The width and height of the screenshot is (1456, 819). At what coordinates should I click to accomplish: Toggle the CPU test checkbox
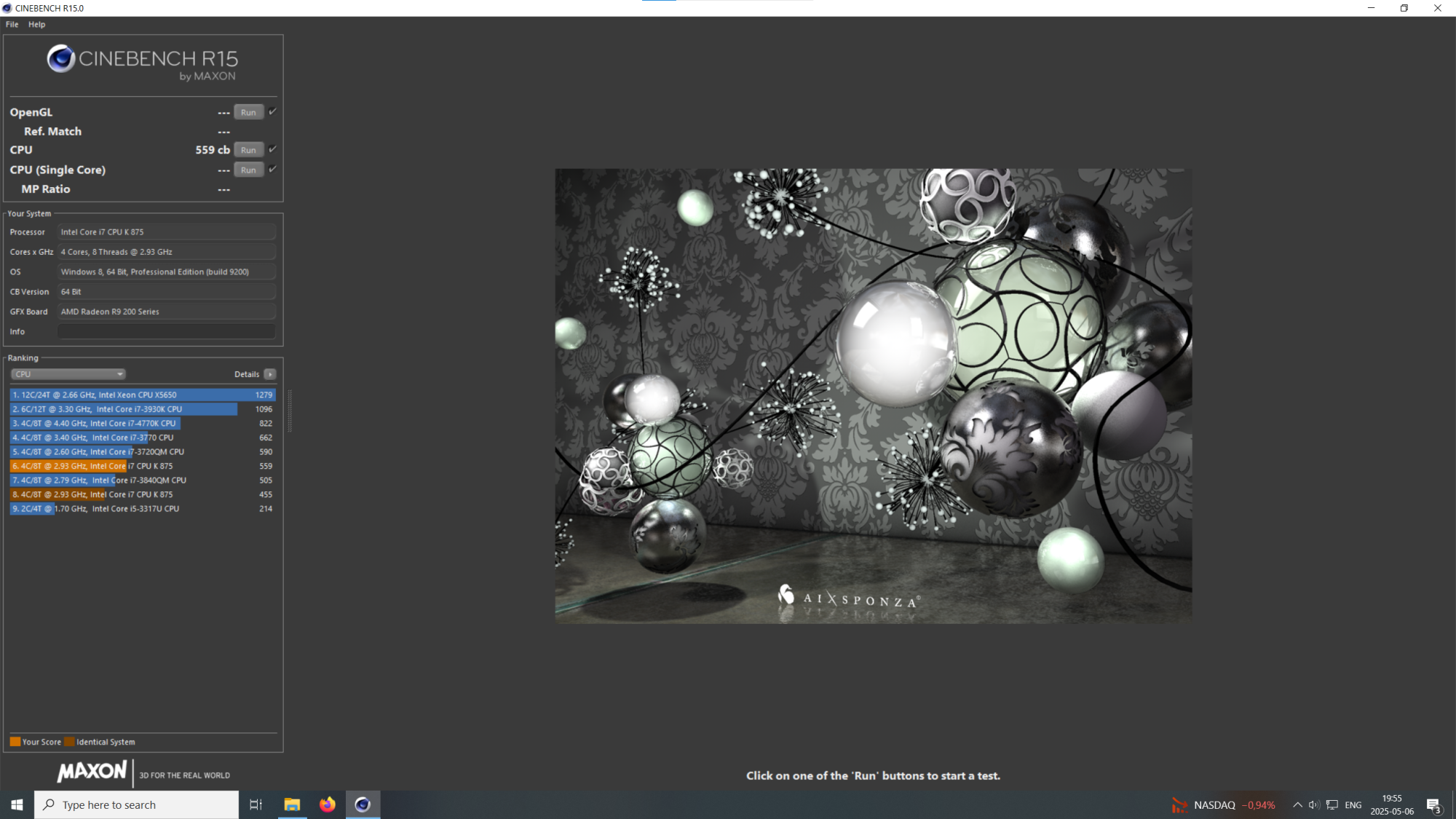[272, 149]
